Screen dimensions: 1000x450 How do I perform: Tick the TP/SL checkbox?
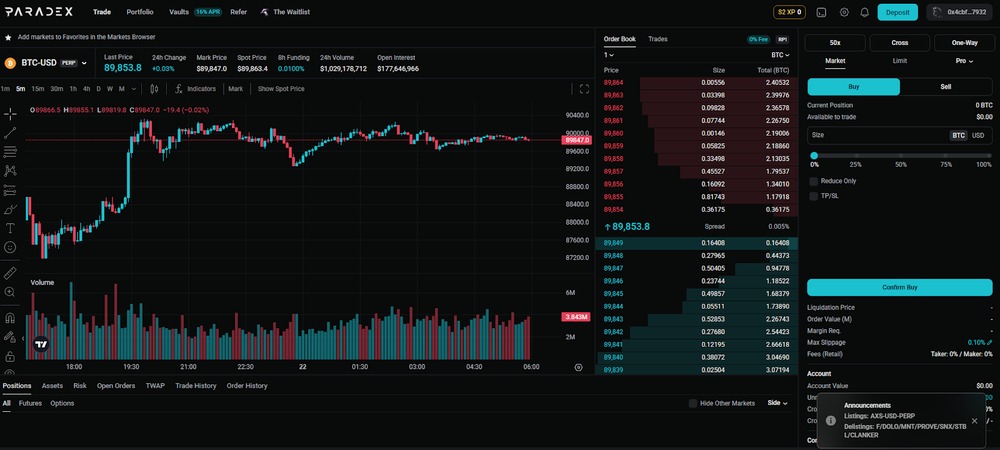[814, 196]
